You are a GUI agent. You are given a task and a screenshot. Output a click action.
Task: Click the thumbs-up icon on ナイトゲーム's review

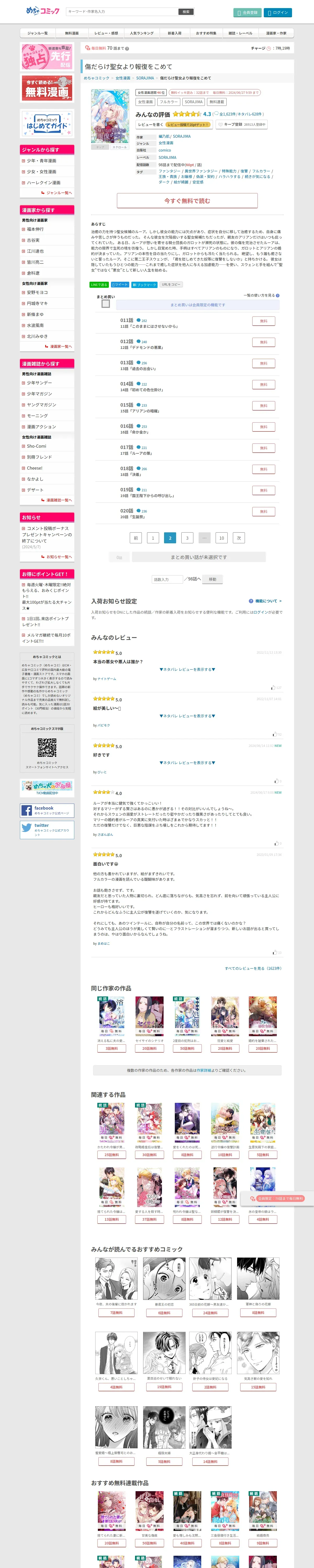pyautogui.click(x=273, y=687)
